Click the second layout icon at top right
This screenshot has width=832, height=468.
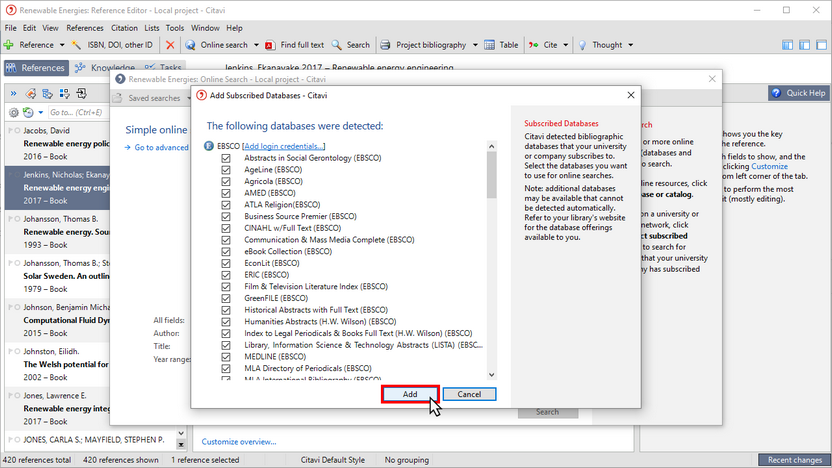[x=804, y=45]
